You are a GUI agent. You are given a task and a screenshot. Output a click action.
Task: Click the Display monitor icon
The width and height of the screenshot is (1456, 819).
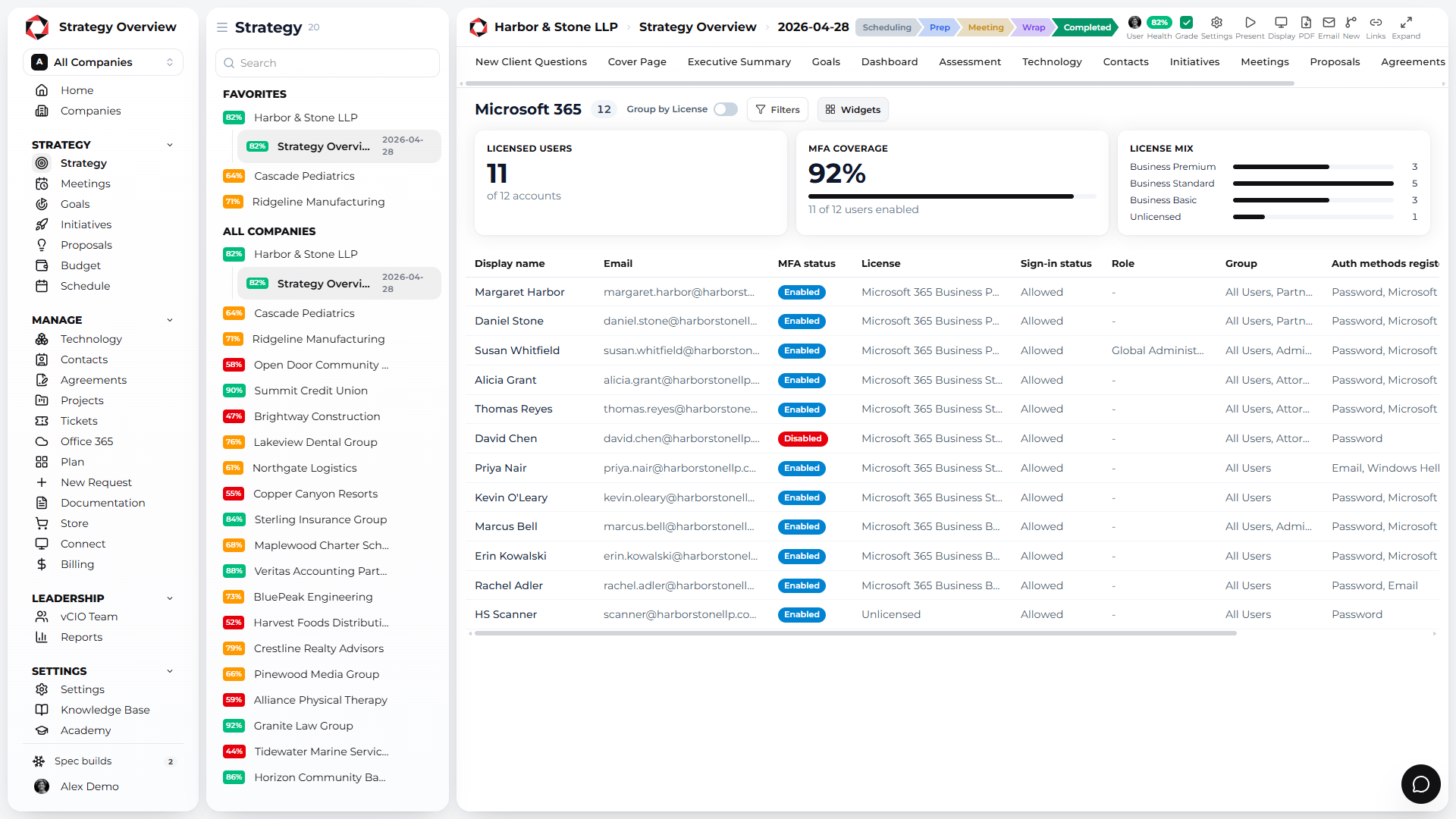tap(1281, 23)
